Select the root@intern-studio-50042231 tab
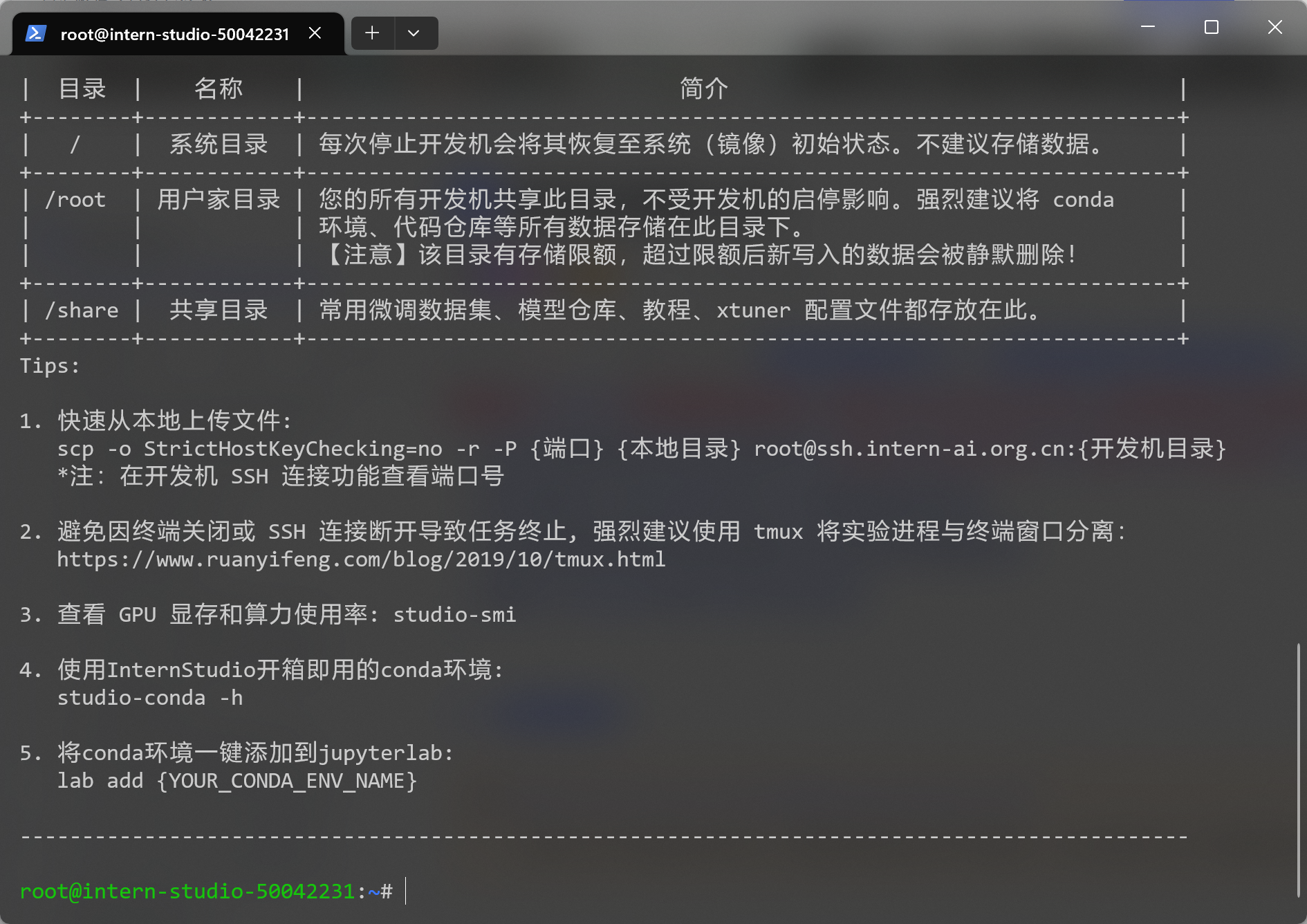Image resolution: width=1307 pixels, height=924 pixels. coord(178,33)
